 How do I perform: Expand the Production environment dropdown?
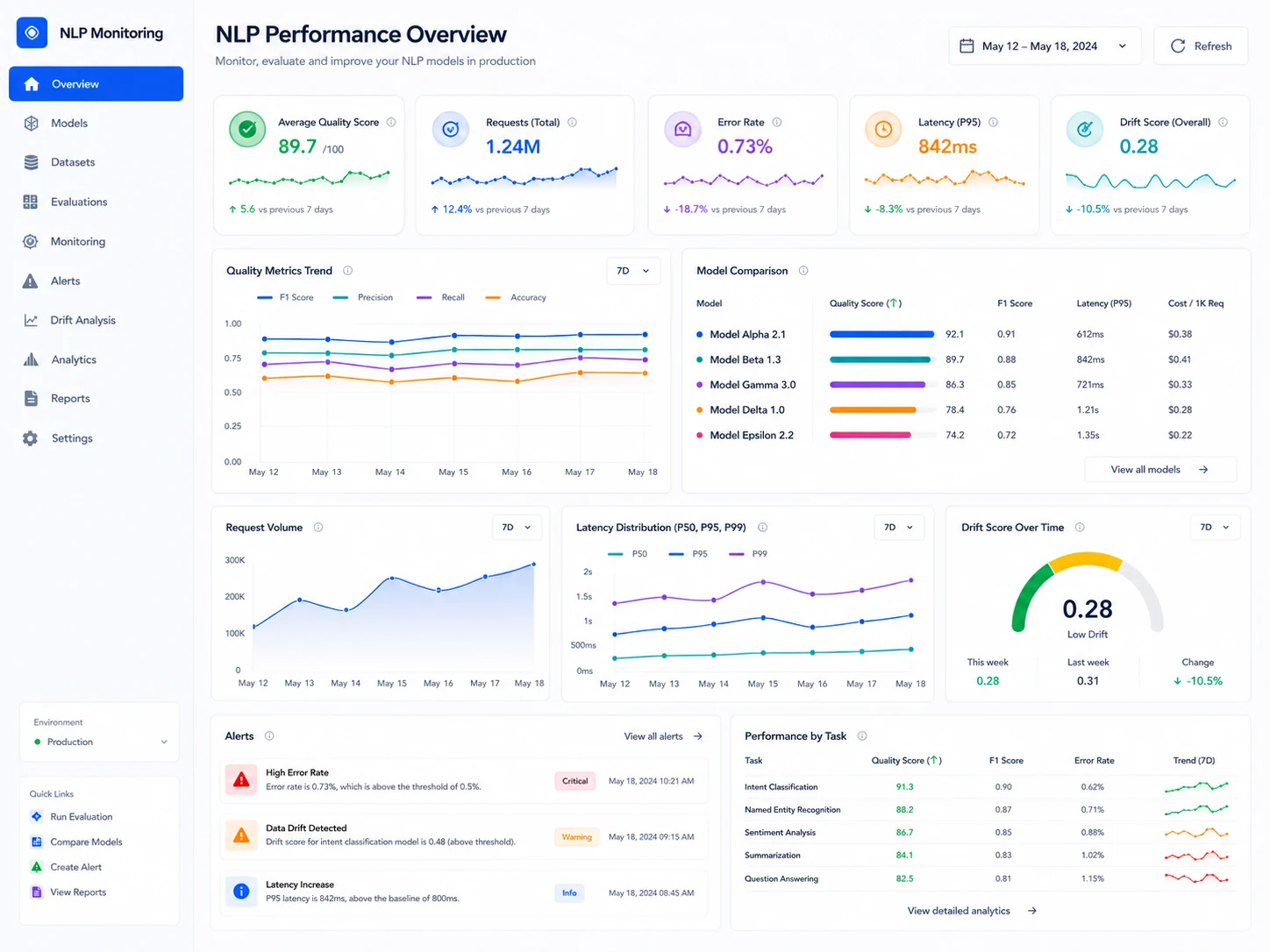[x=100, y=742]
